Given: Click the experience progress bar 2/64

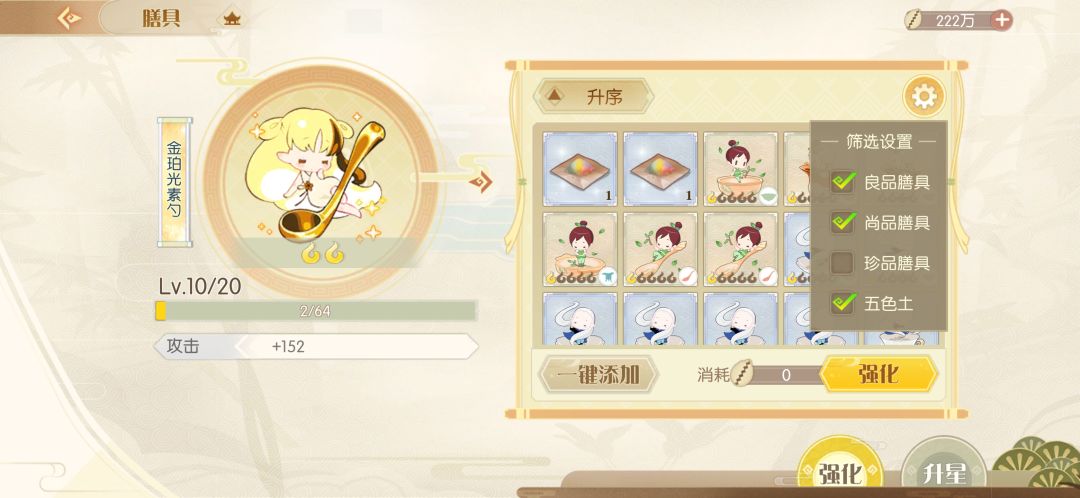Looking at the screenshot, I should (x=315, y=311).
